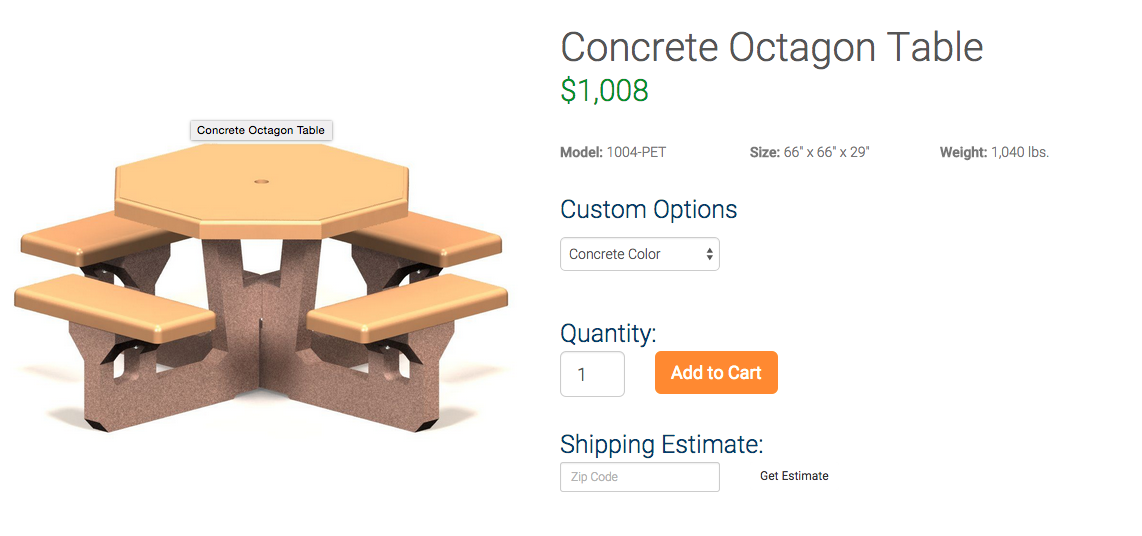Image resolution: width=1142 pixels, height=536 pixels.
Task: Click the up-down arrows on the Concrete Color select
Action: click(709, 254)
